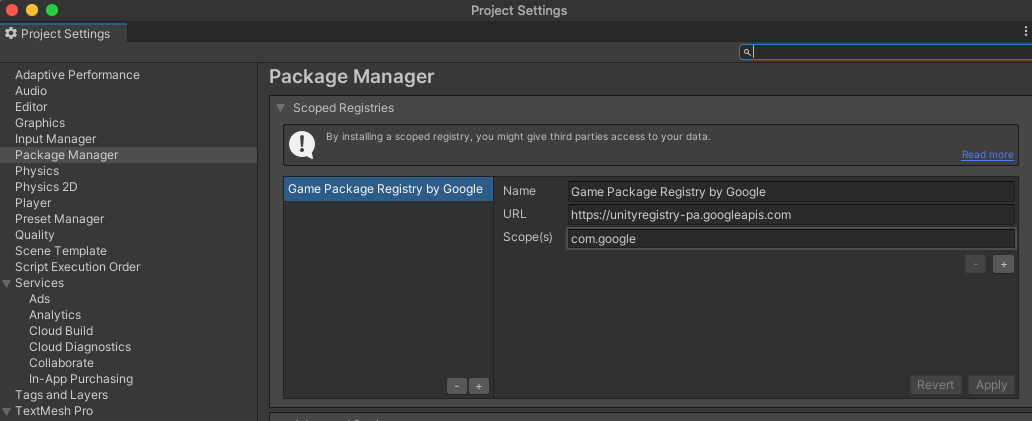
Task: Open Ads under Services
Action: pos(39,299)
